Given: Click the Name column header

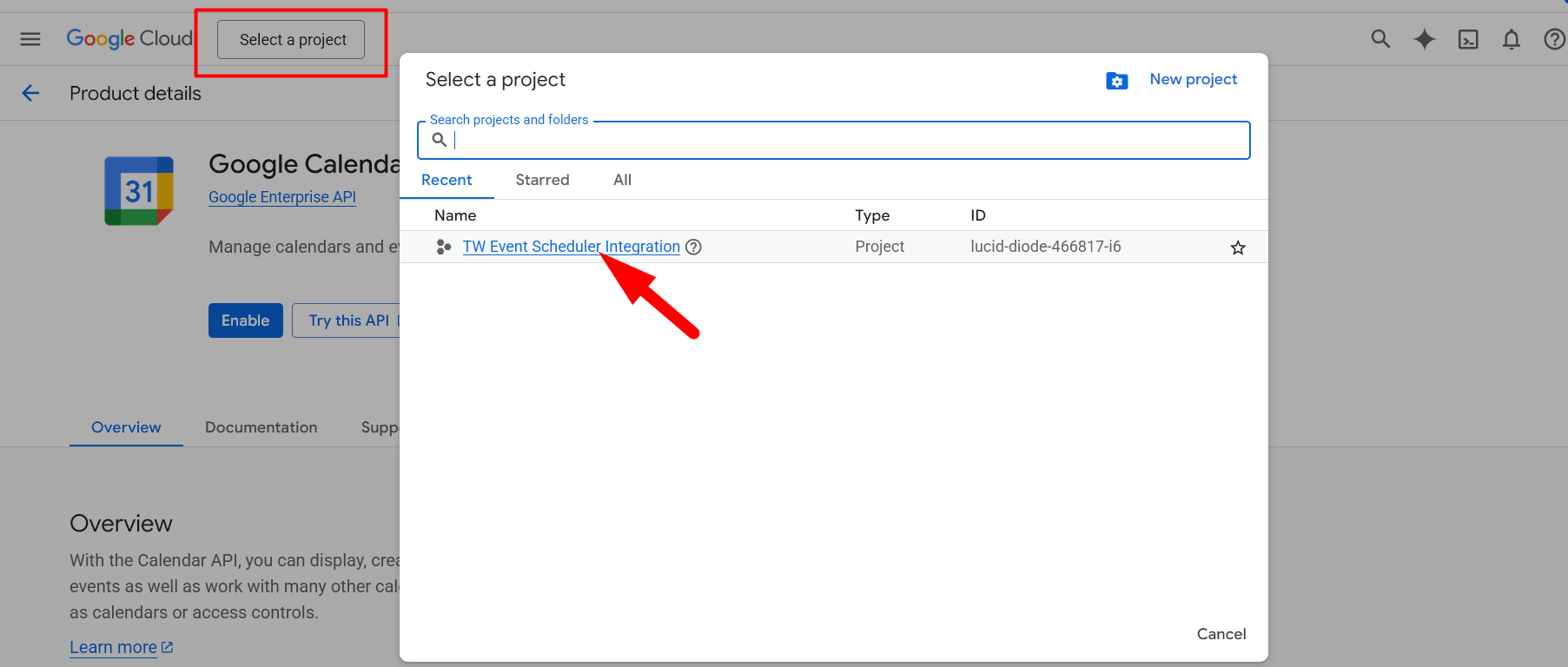Looking at the screenshot, I should point(455,215).
